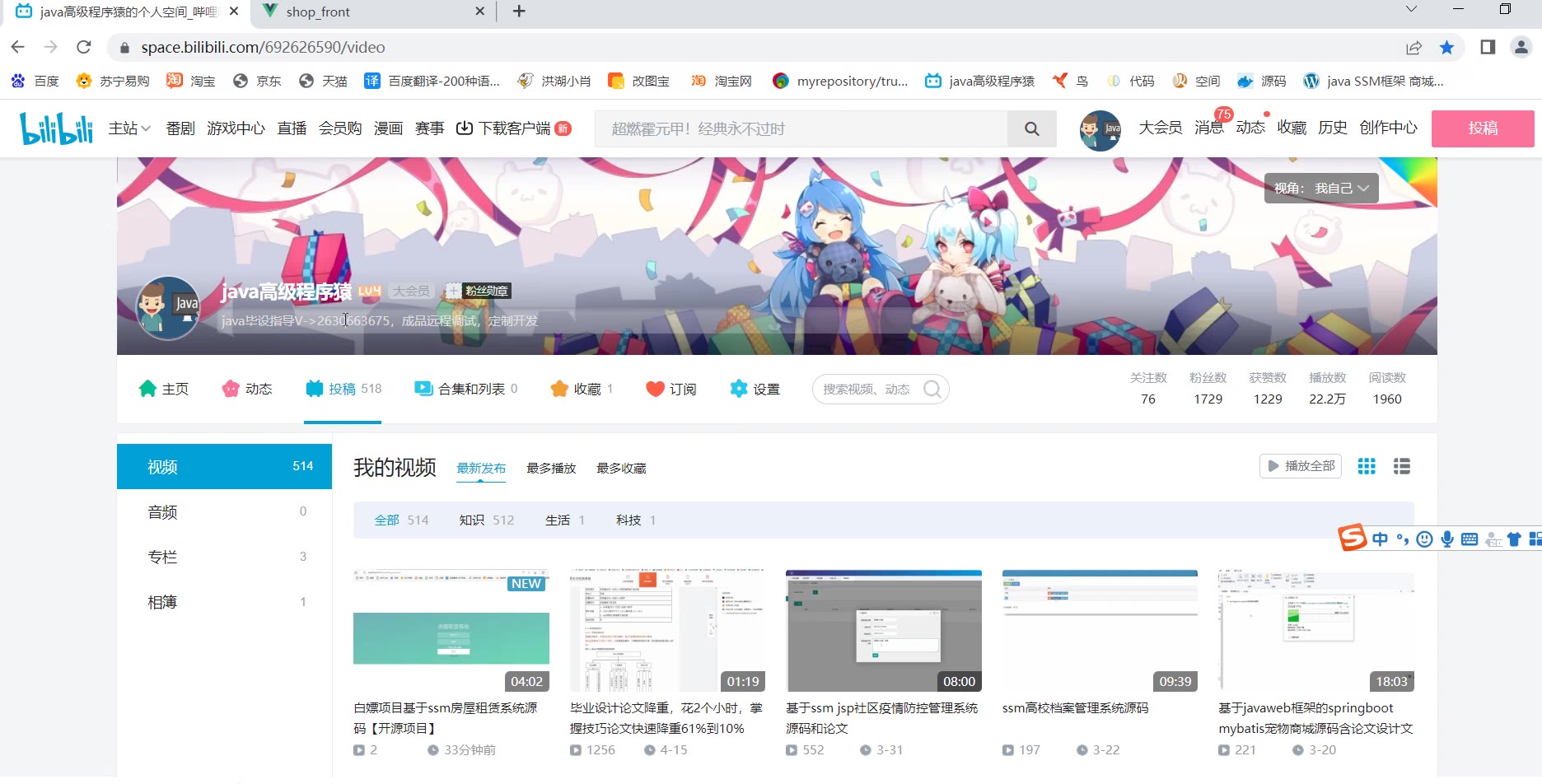
Task: Select the 主页 profile tab
Action: (x=164, y=389)
